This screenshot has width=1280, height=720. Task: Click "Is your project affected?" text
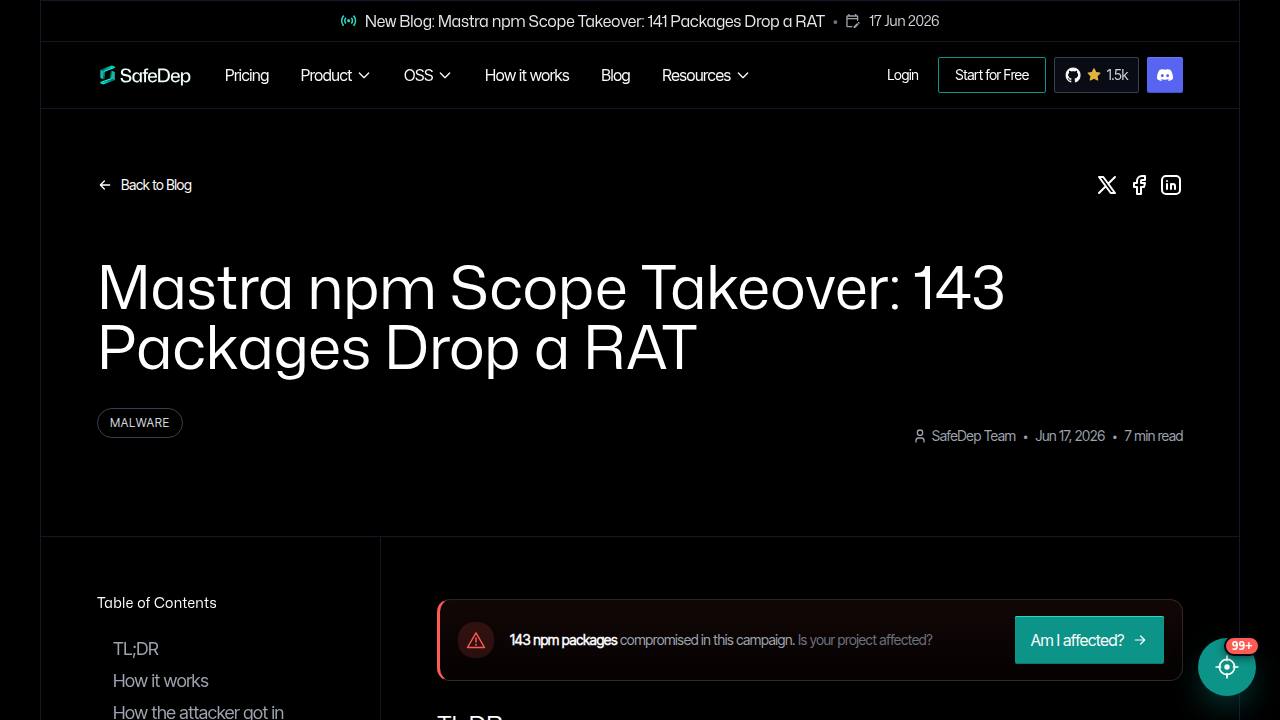pos(865,640)
